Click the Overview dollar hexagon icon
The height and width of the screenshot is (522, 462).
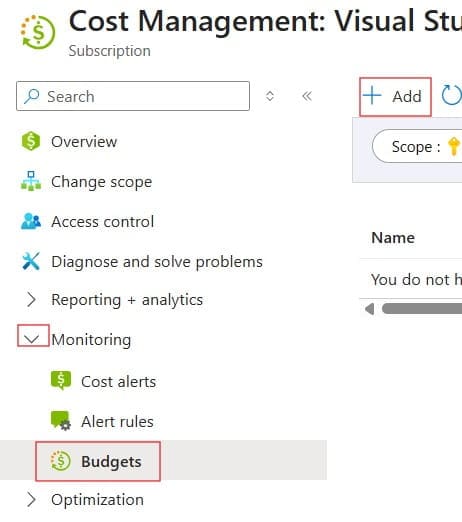[x=31, y=141]
